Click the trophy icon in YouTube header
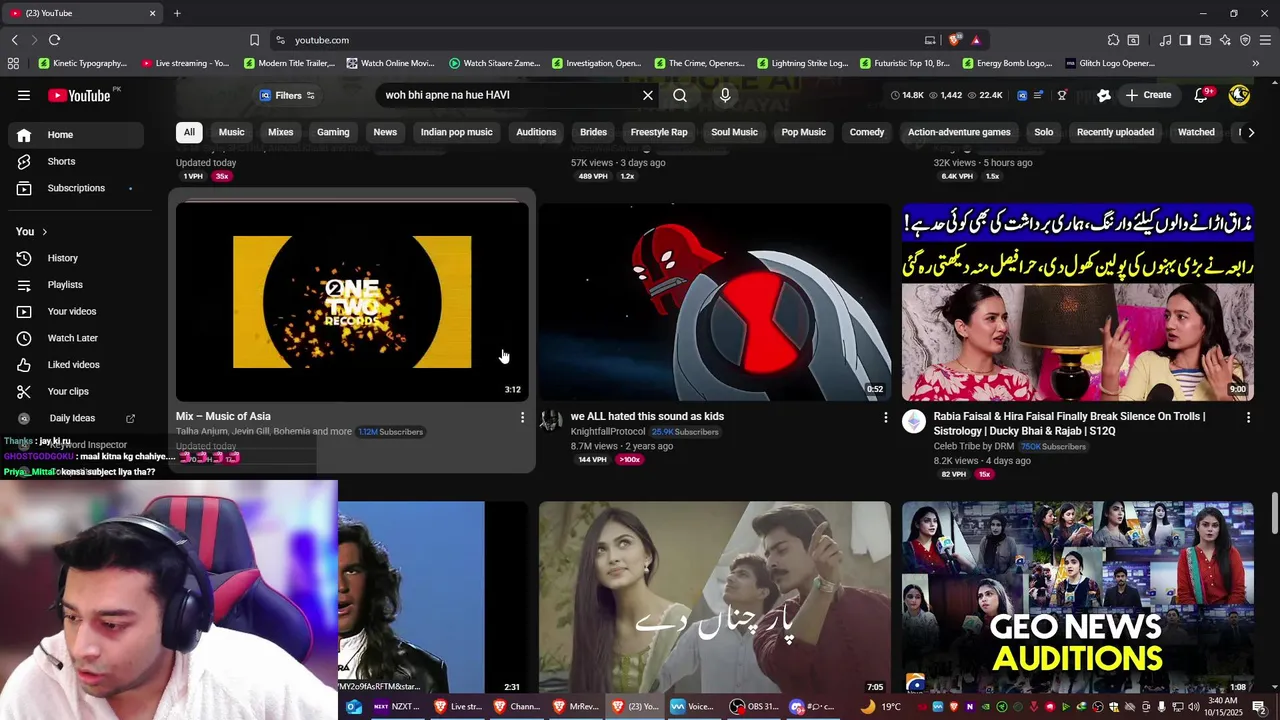Screen dimensions: 1280x720 click(1062, 95)
